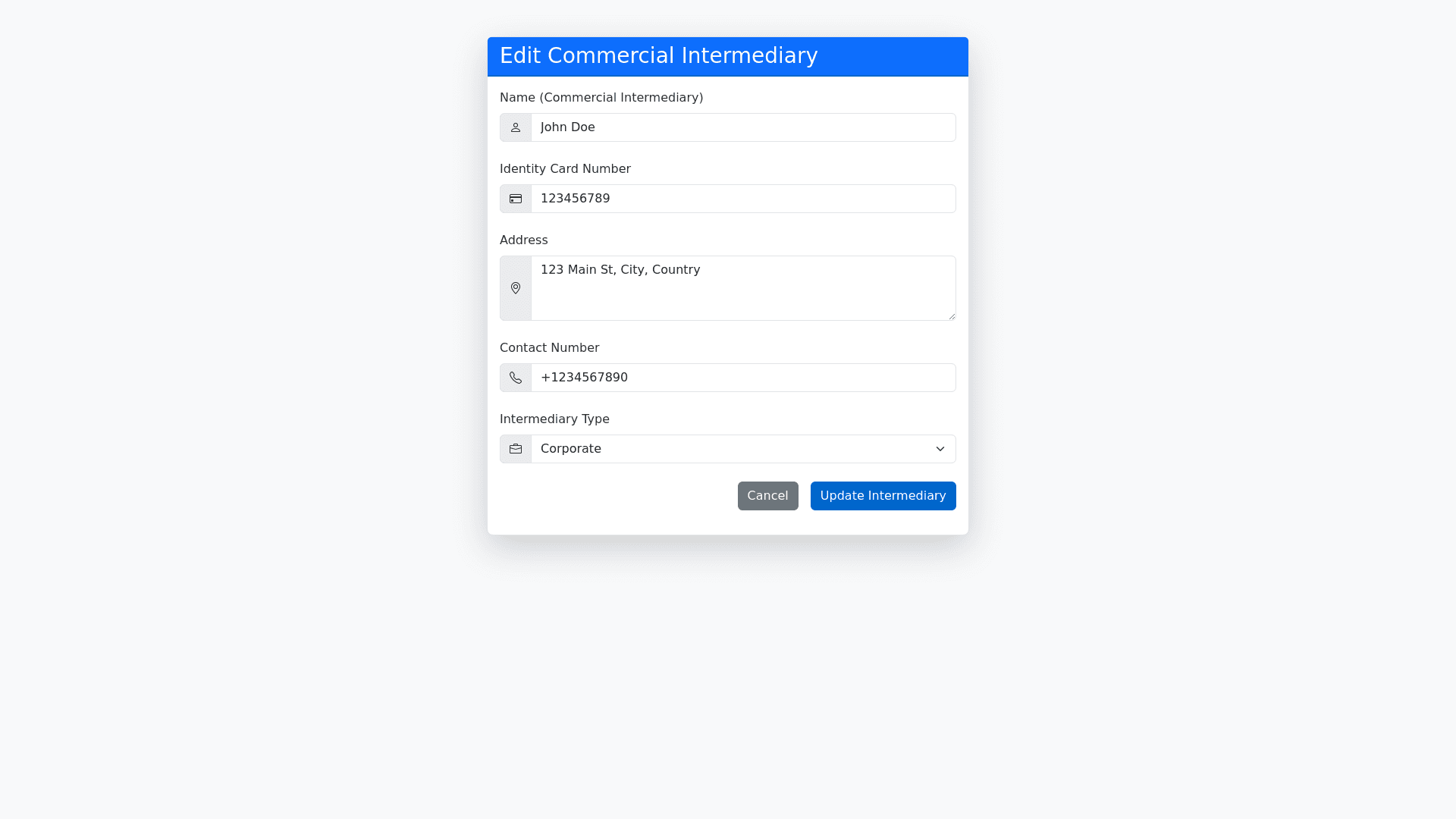Click the Edit Commercial Intermediary header
This screenshot has height=819, width=1456.
click(x=658, y=56)
